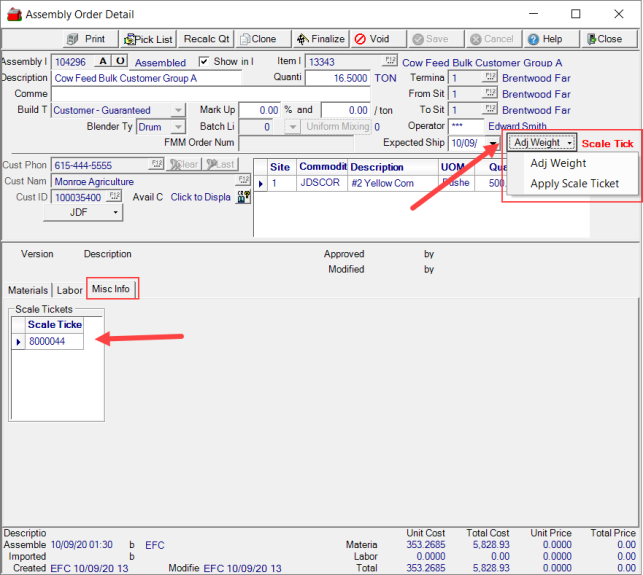
Task: Select Apply Scale Ticket menu option
Action: click(574, 183)
